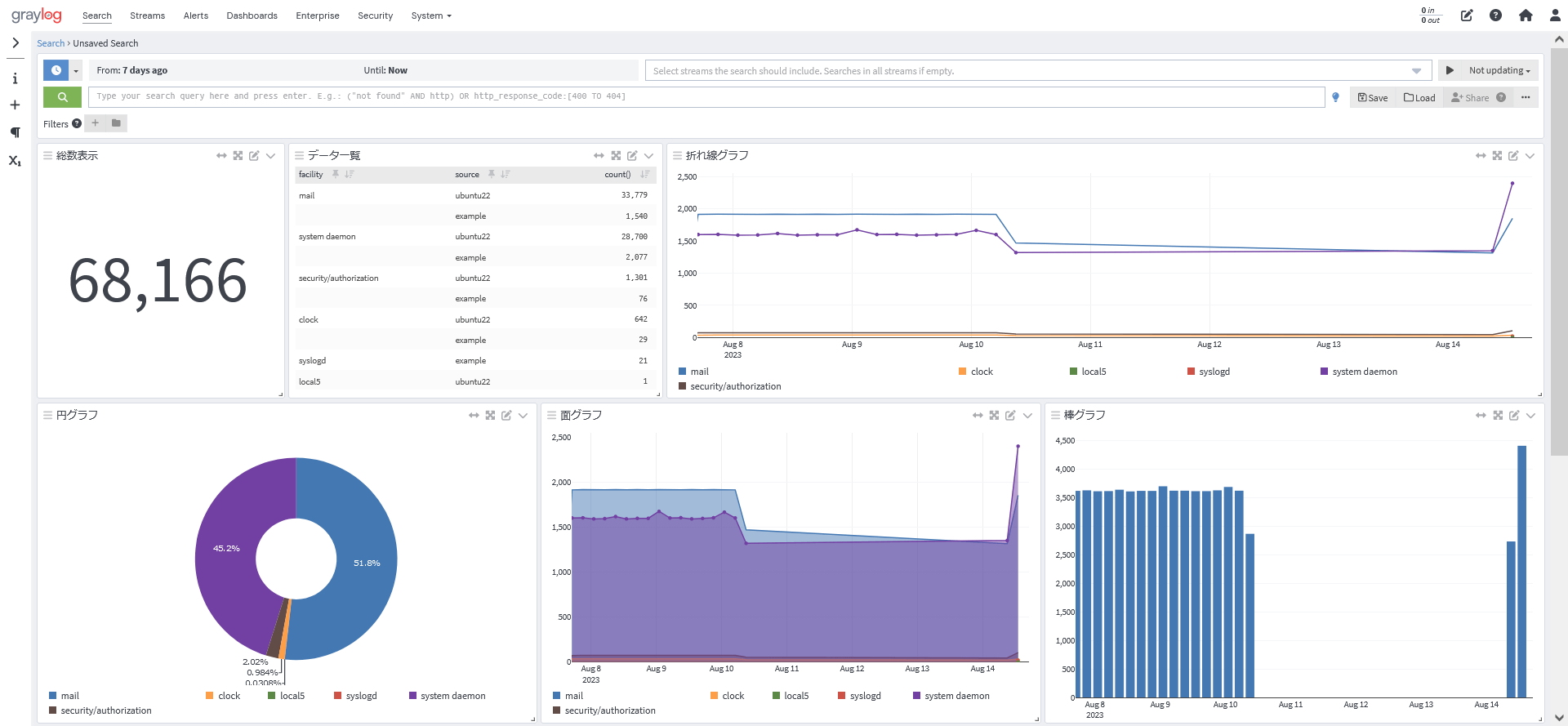Click the home icon in the top bar
Screen dimensions: 1568x726
(1526, 16)
